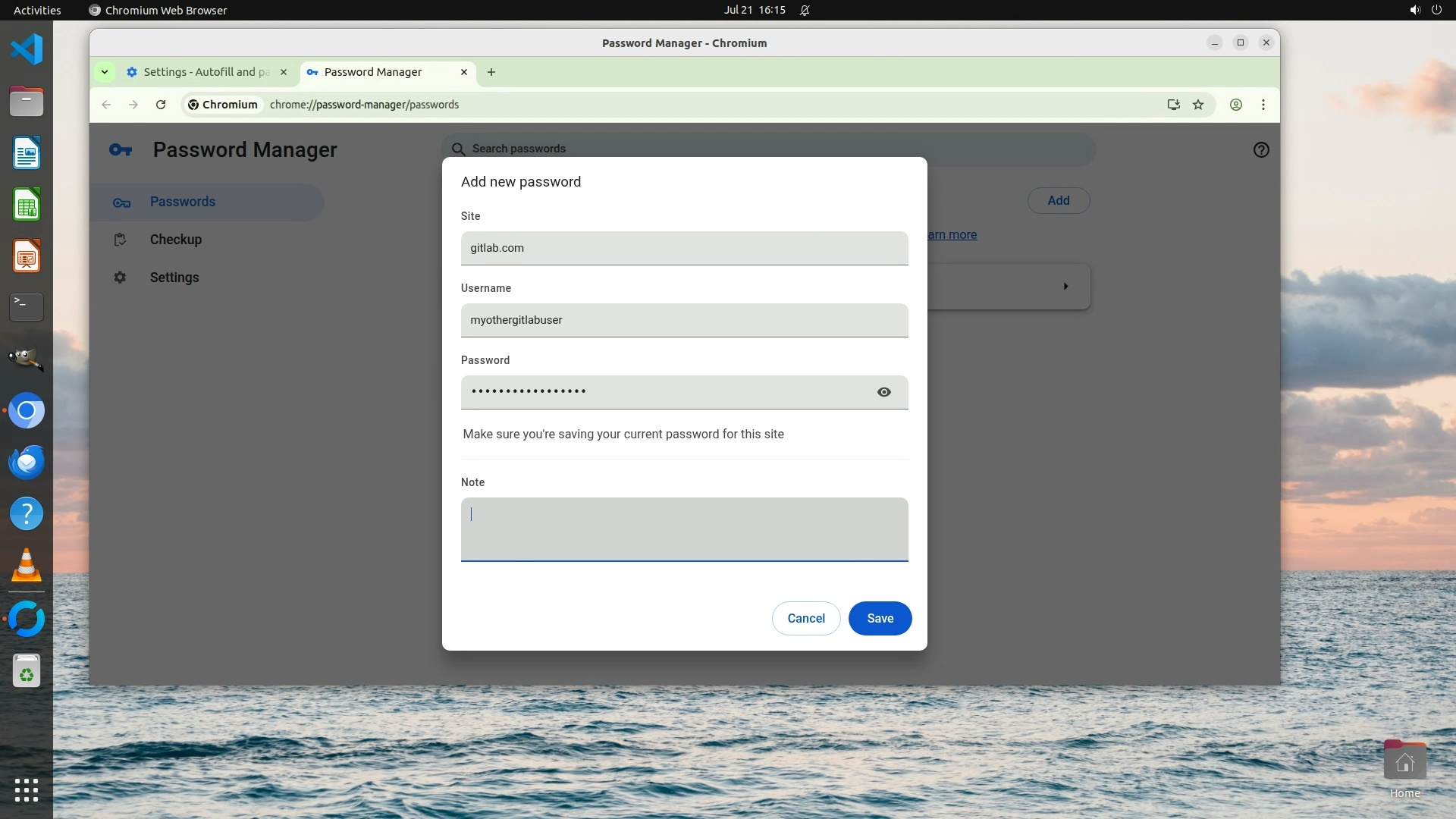Cancel the Add new password dialog
Image resolution: width=1456 pixels, height=819 pixels.
tap(805, 618)
